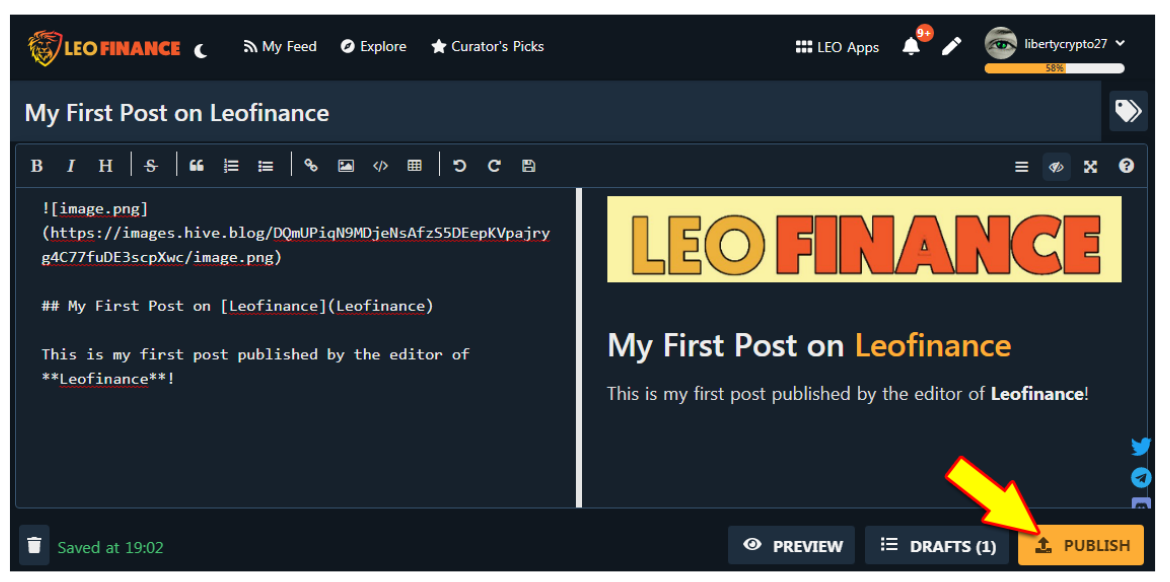This screenshot has height=582, width=1170.
Task: Toggle the side-by-side preview eye icon
Action: [x=1056, y=166]
